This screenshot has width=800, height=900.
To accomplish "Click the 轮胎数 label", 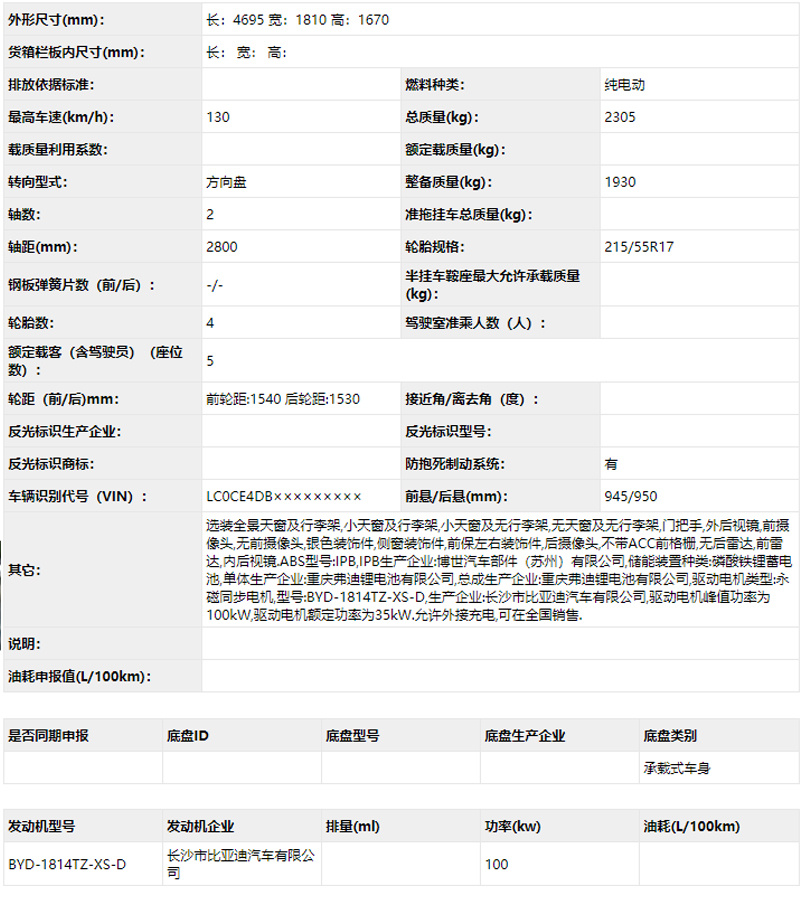I will click(31, 323).
